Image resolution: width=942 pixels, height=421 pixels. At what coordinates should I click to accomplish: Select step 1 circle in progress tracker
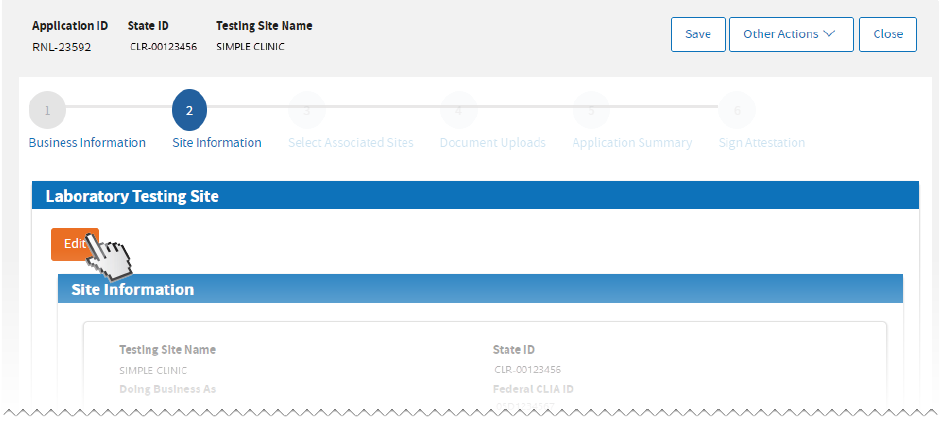point(47,110)
